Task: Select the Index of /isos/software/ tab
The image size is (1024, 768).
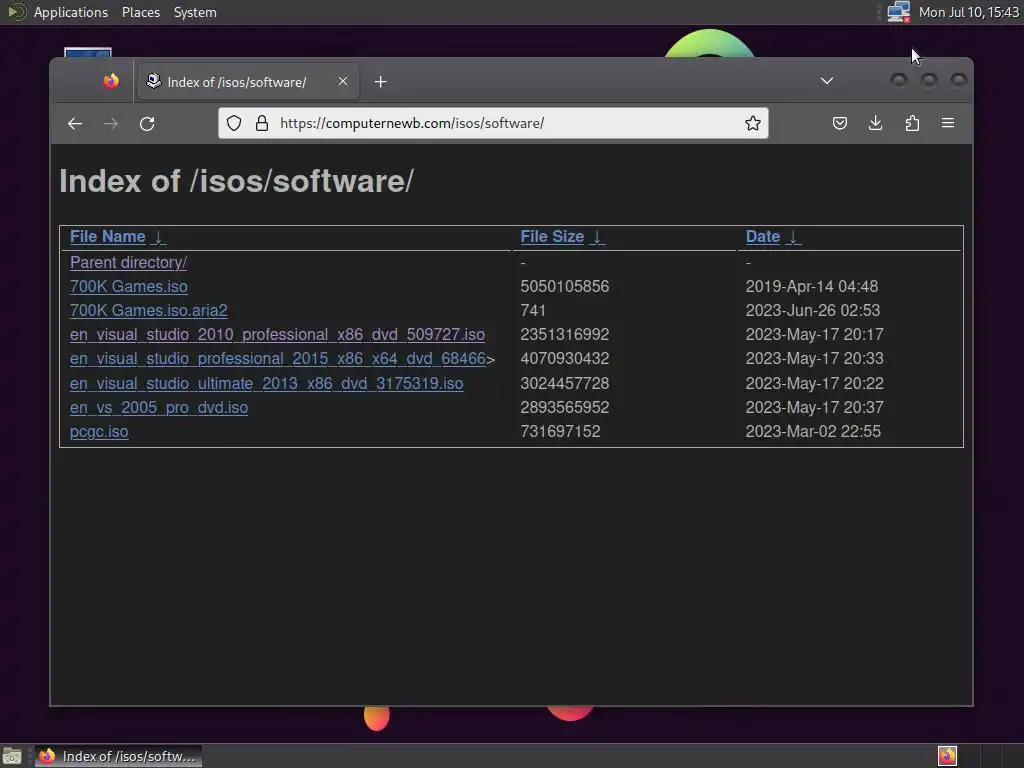Action: (x=248, y=82)
